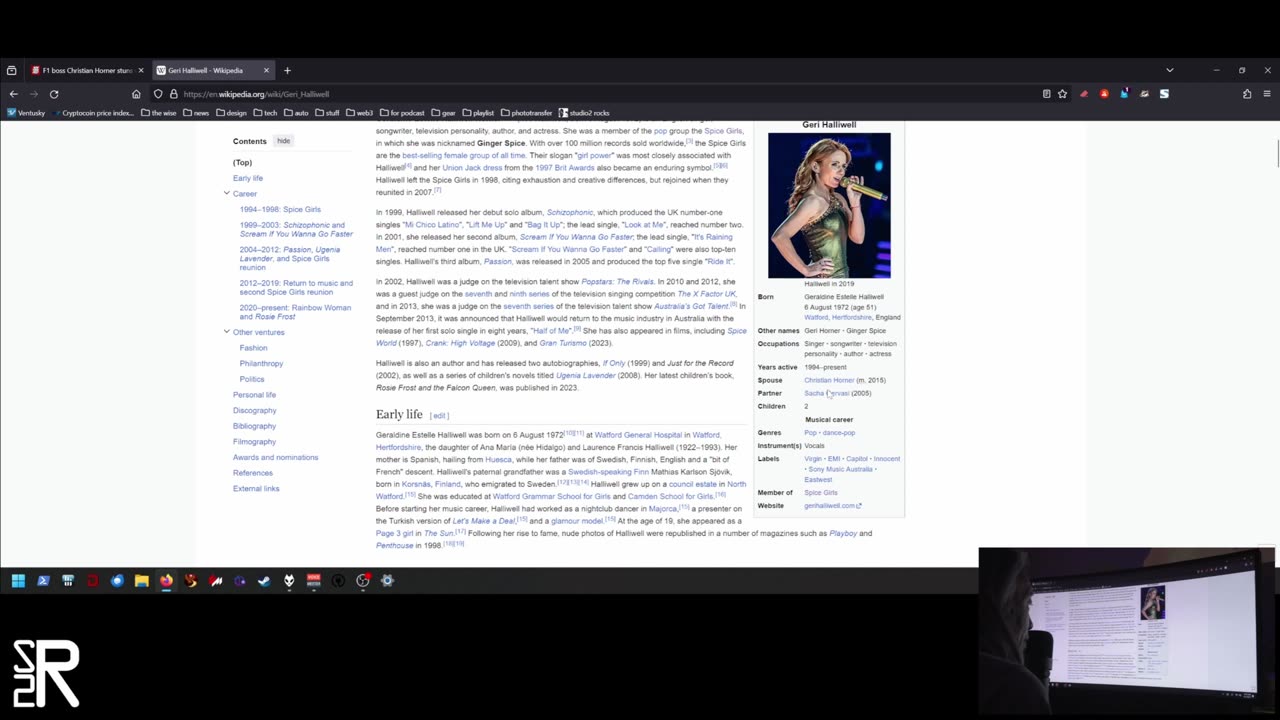This screenshot has height=720, width=1280.
Task: Enlarge Geri Halliwell infobox photo
Action: point(829,205)
